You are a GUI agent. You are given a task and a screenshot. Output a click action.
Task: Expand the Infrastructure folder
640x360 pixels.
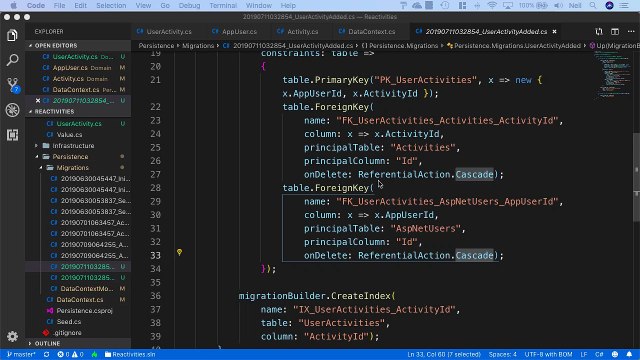pyautogui.click(x=73, y=146)
